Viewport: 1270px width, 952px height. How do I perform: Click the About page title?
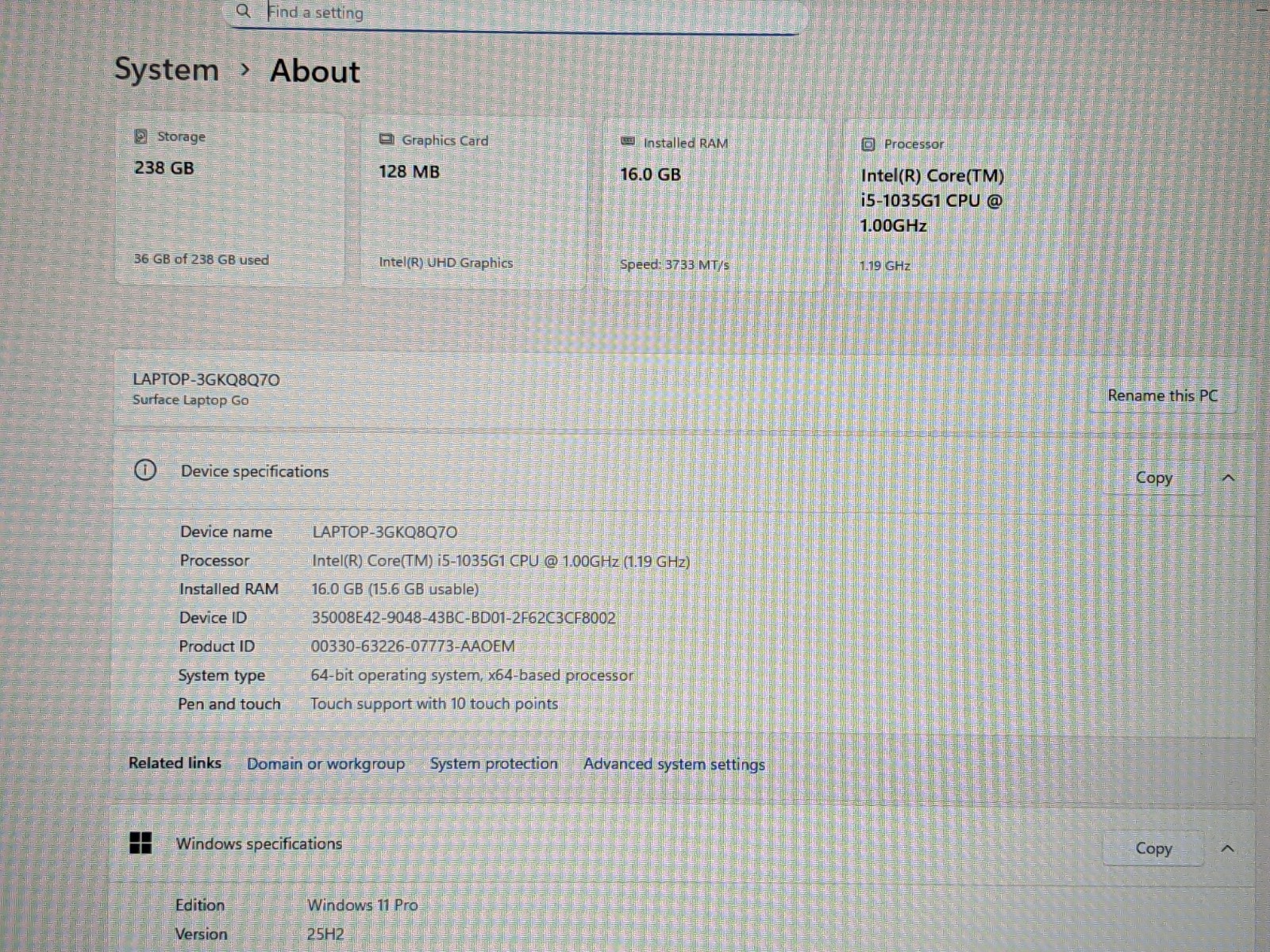tap(315, 71)
